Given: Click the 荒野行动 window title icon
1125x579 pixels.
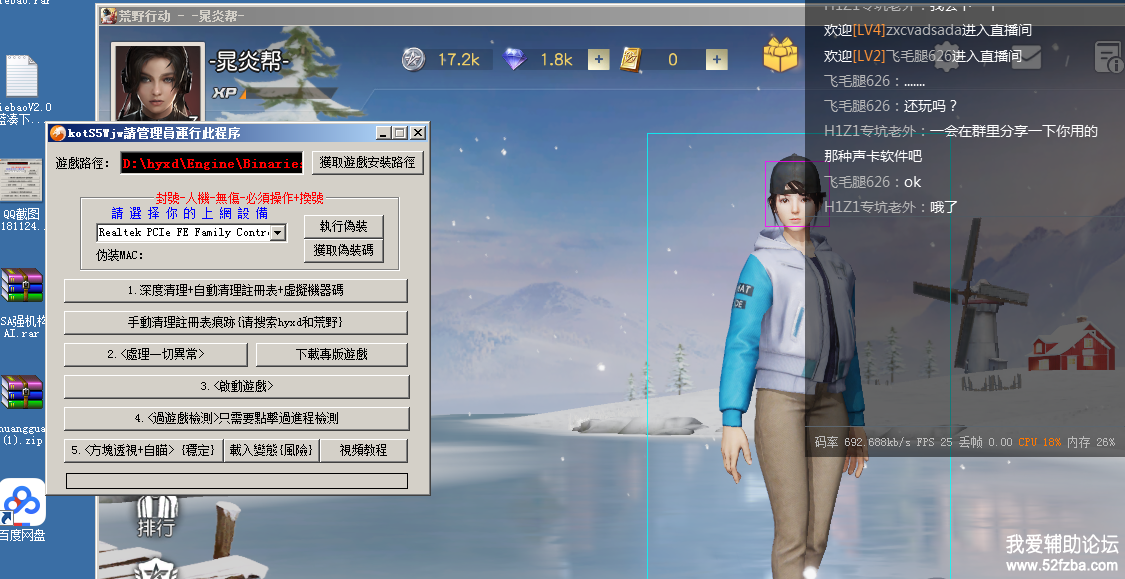Looking at the screenshot, I should [x=108, y=15].
